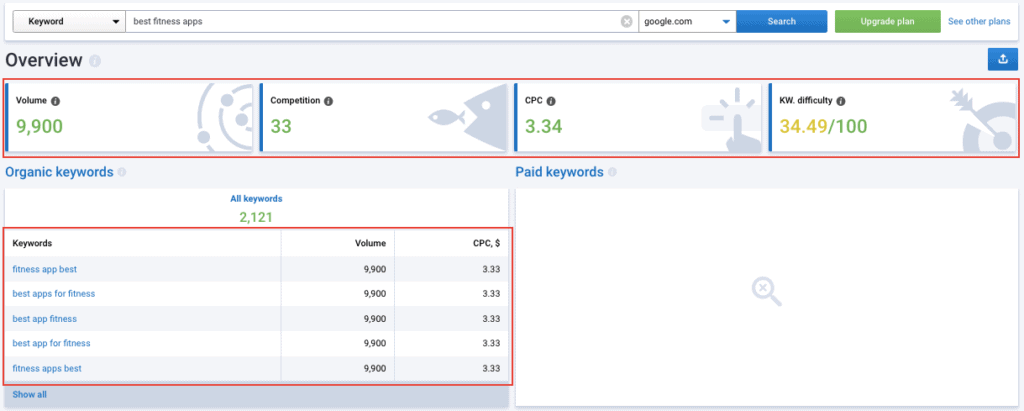Click the Organic keywords info icon
Viewport: 1024px width, 411px height.
coord(122,172)
